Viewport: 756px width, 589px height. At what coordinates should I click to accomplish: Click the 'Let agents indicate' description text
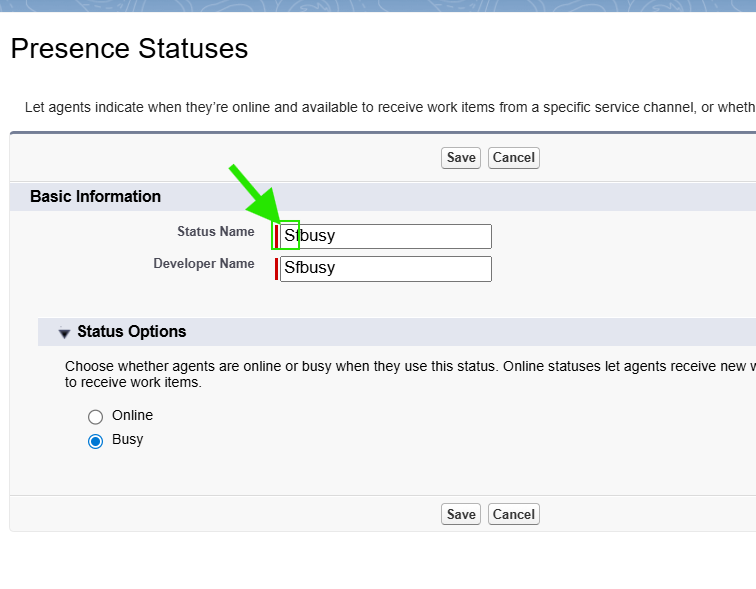pyautogui.click(x=390, y=107)
